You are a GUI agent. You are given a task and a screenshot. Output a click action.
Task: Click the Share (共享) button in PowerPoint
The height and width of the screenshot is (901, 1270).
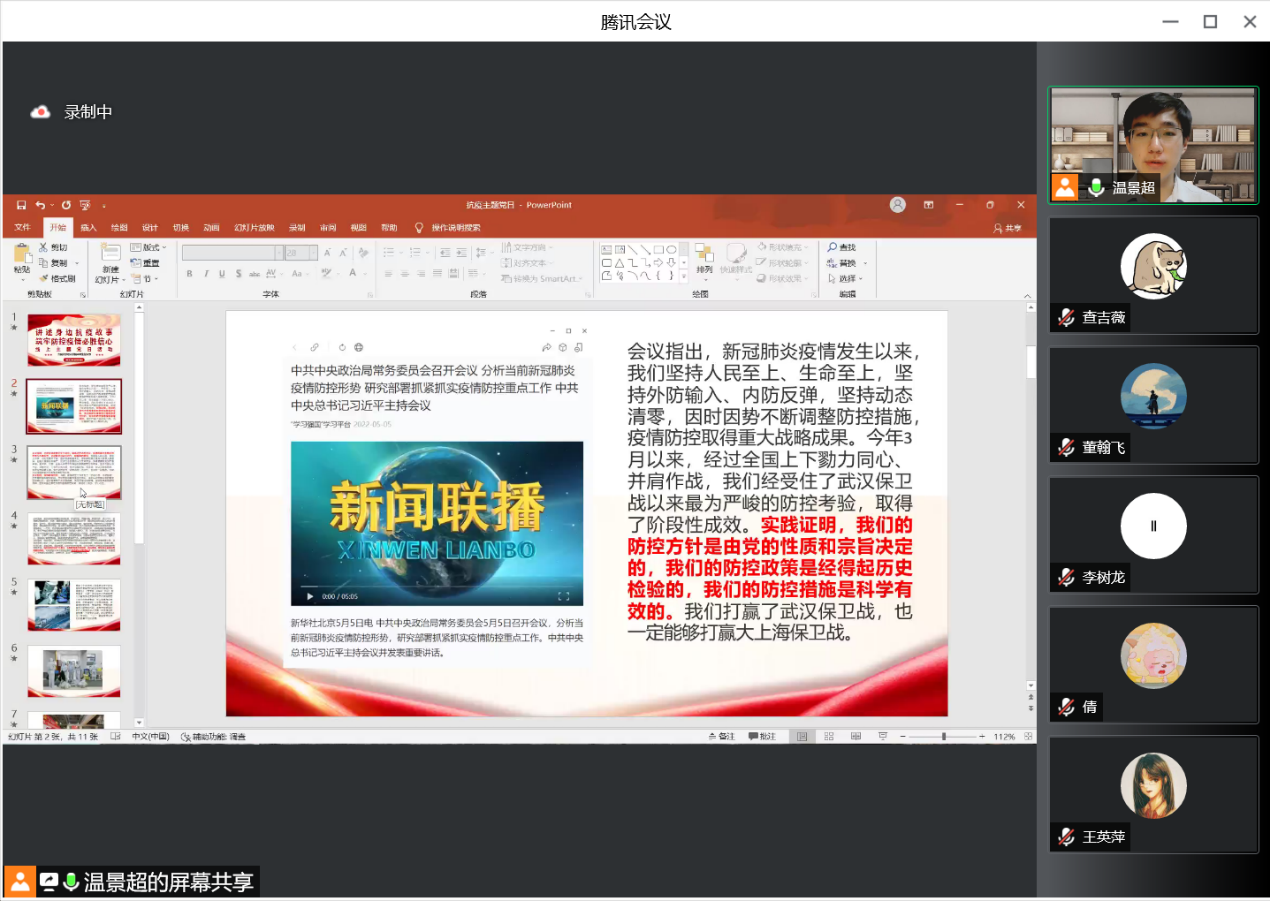[x=1008, y=228]
